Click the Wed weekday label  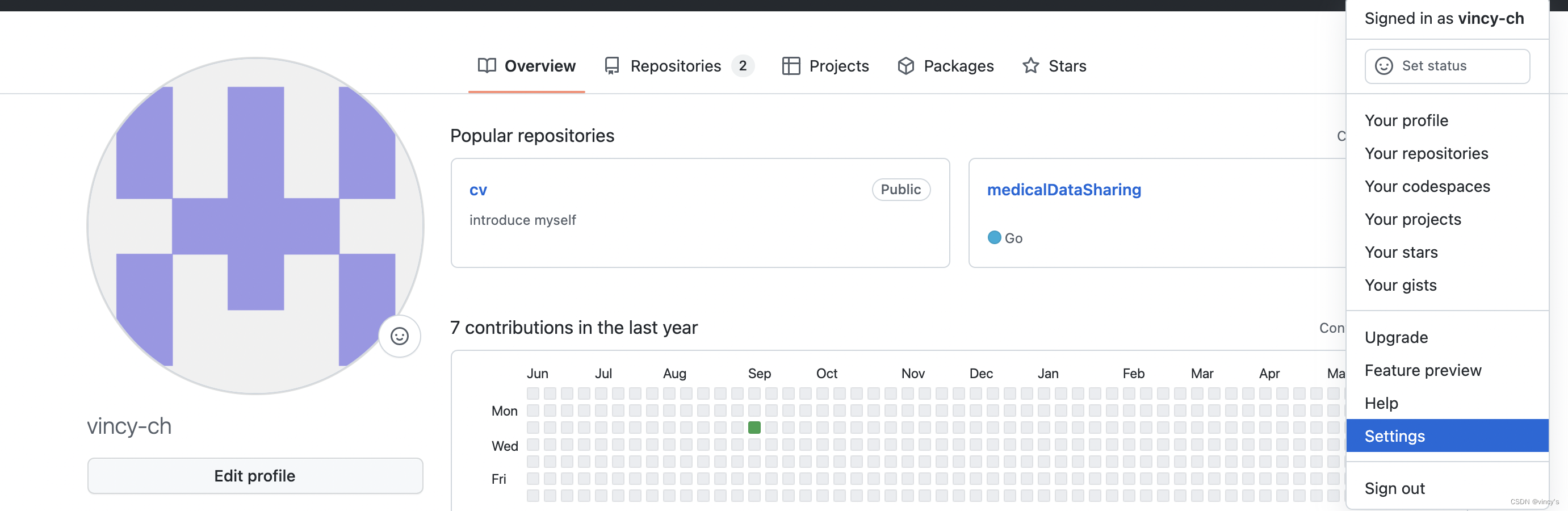[505, 446]
